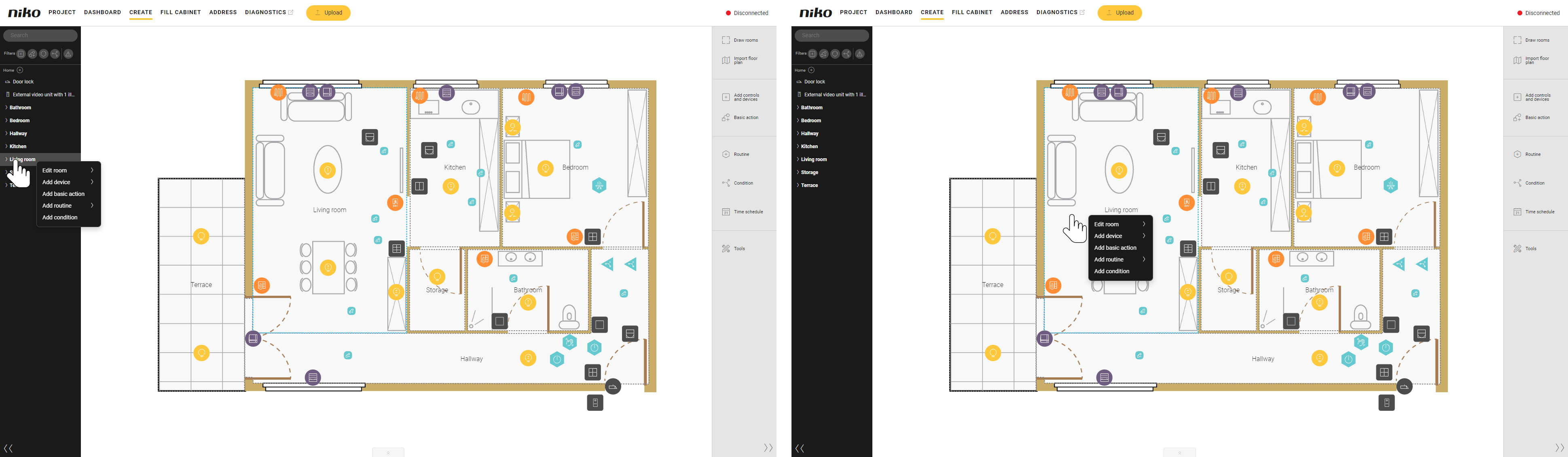Click the Search field in right window's sidebar
The height and width of the screenshot is (457, 1568).
point(832,35)
